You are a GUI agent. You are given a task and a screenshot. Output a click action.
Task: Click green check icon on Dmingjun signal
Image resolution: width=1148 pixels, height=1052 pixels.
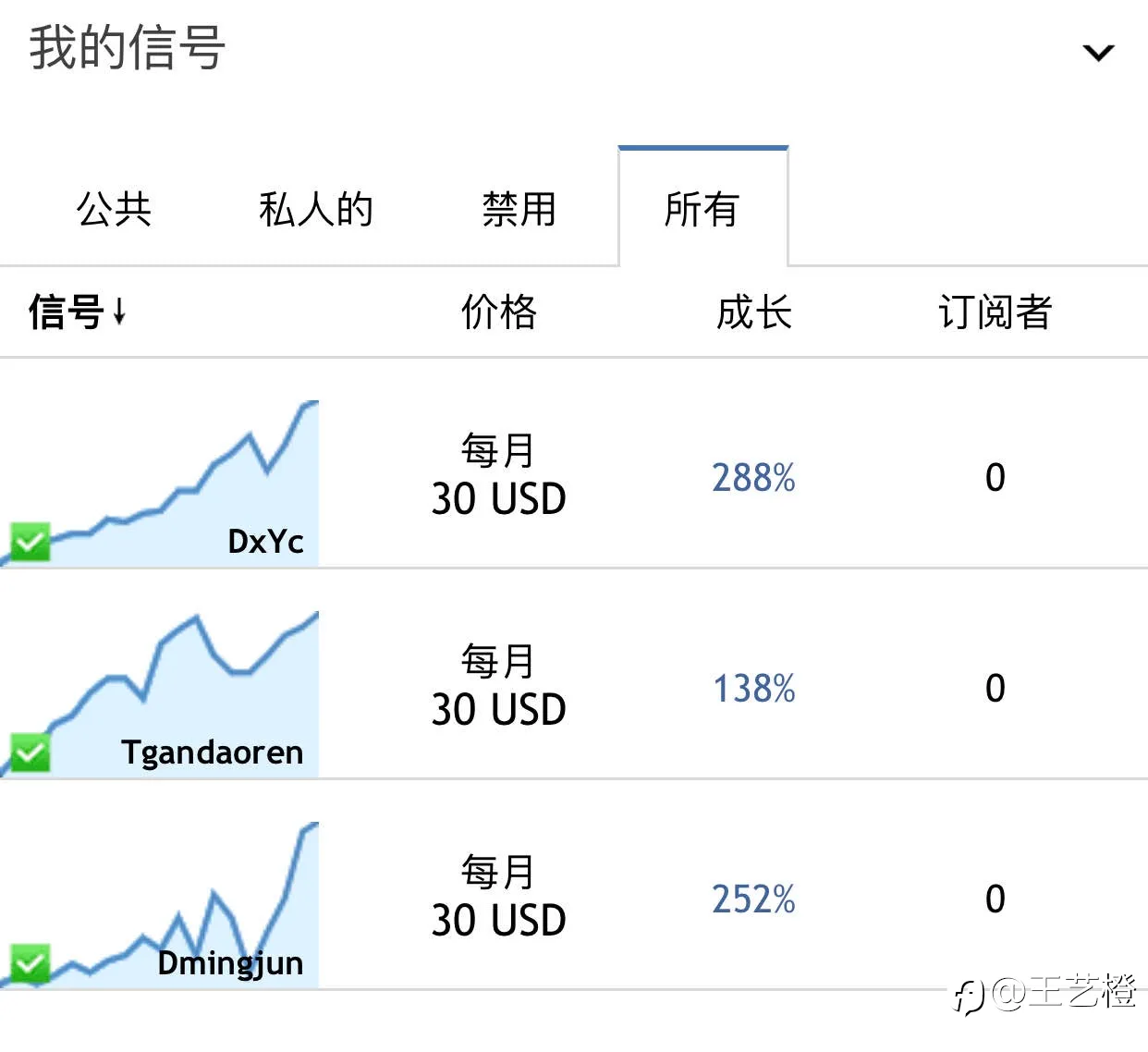point(30,963)
